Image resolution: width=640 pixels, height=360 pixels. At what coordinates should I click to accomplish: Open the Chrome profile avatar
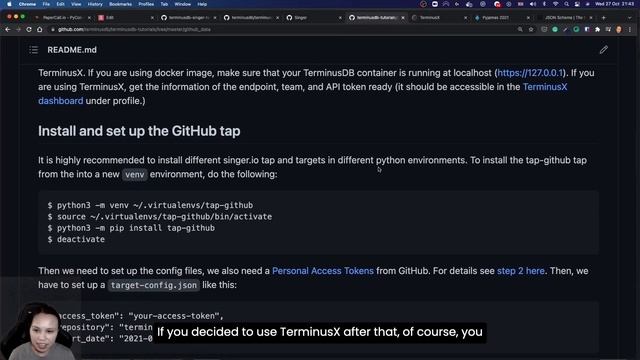coord(619,29)
